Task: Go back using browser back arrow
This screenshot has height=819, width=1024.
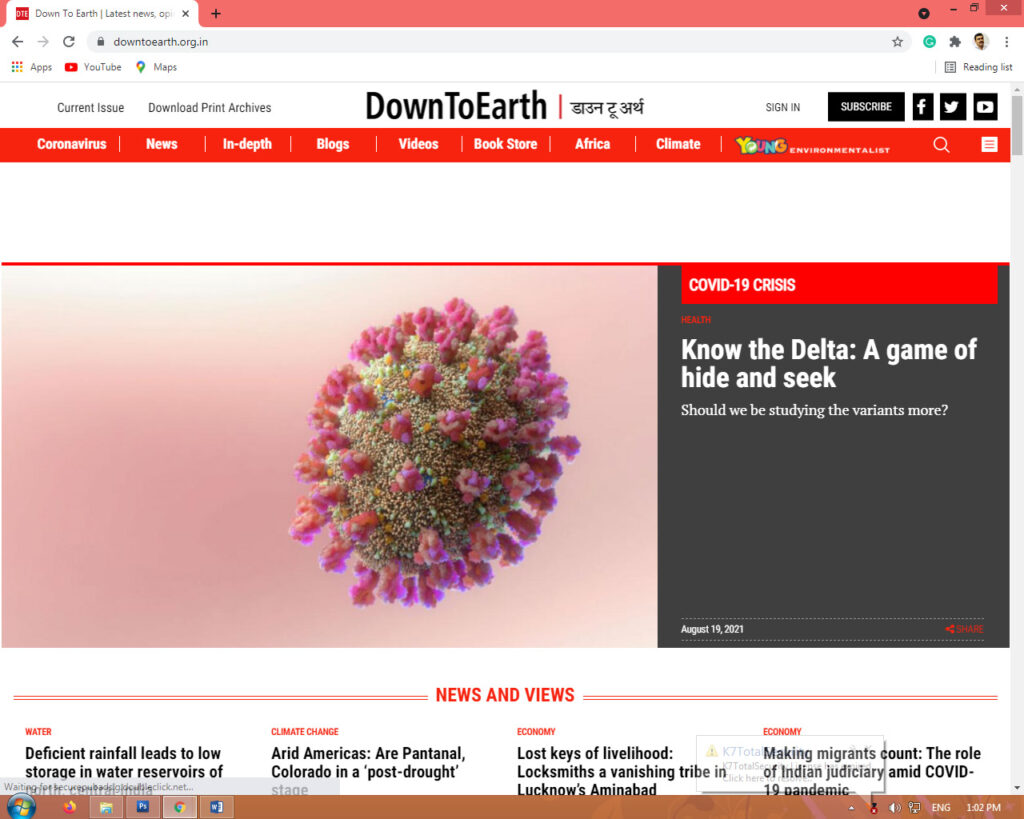Action: point(18,42)
